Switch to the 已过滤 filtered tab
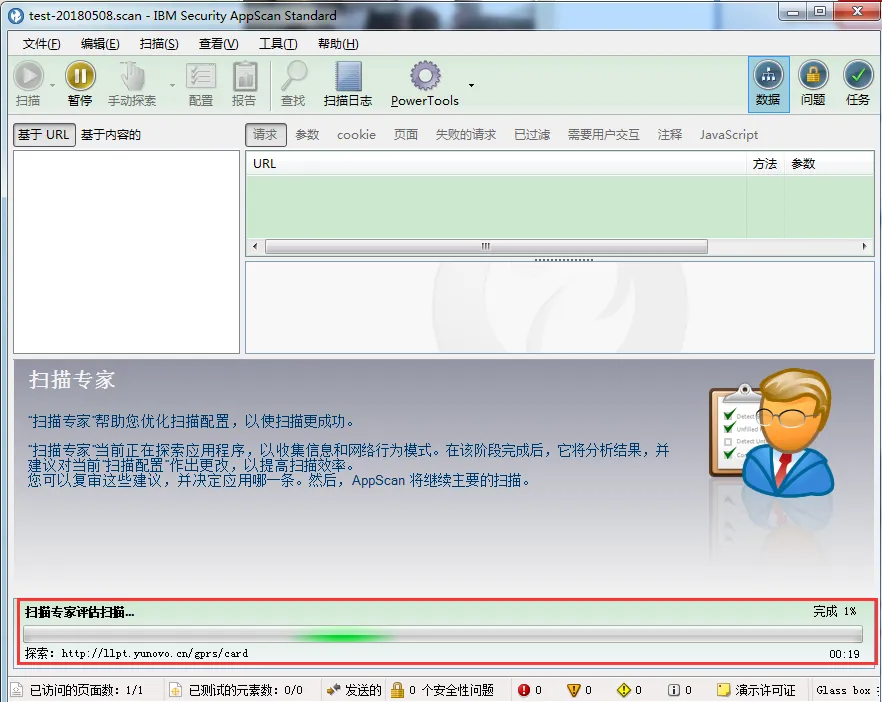Image resolution: width=882 pixels, height=702 pixels. (x=532, y=135)
